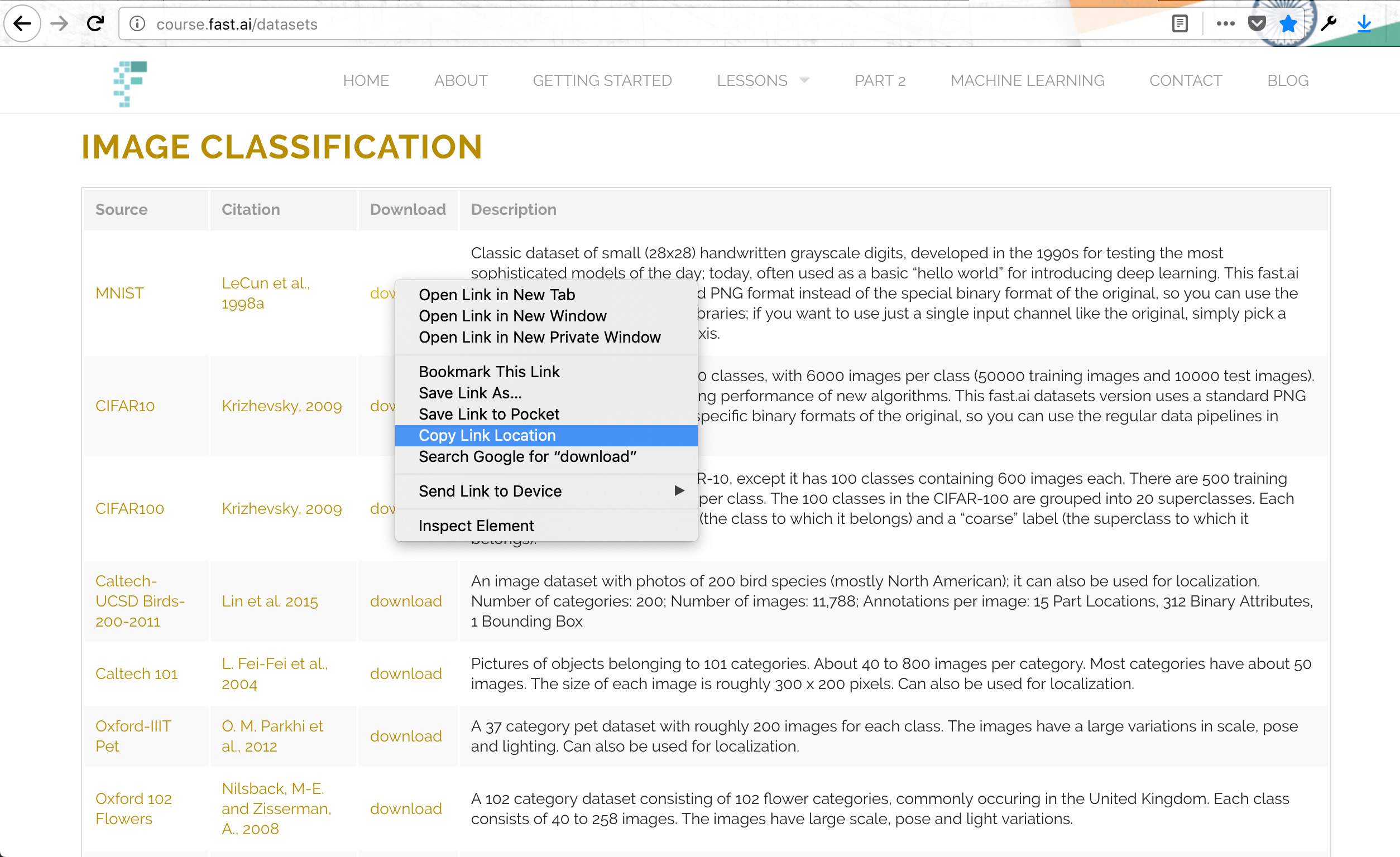1400x857 pixels.
Task: Click the address bar URL field
Action: pos(625,24)
